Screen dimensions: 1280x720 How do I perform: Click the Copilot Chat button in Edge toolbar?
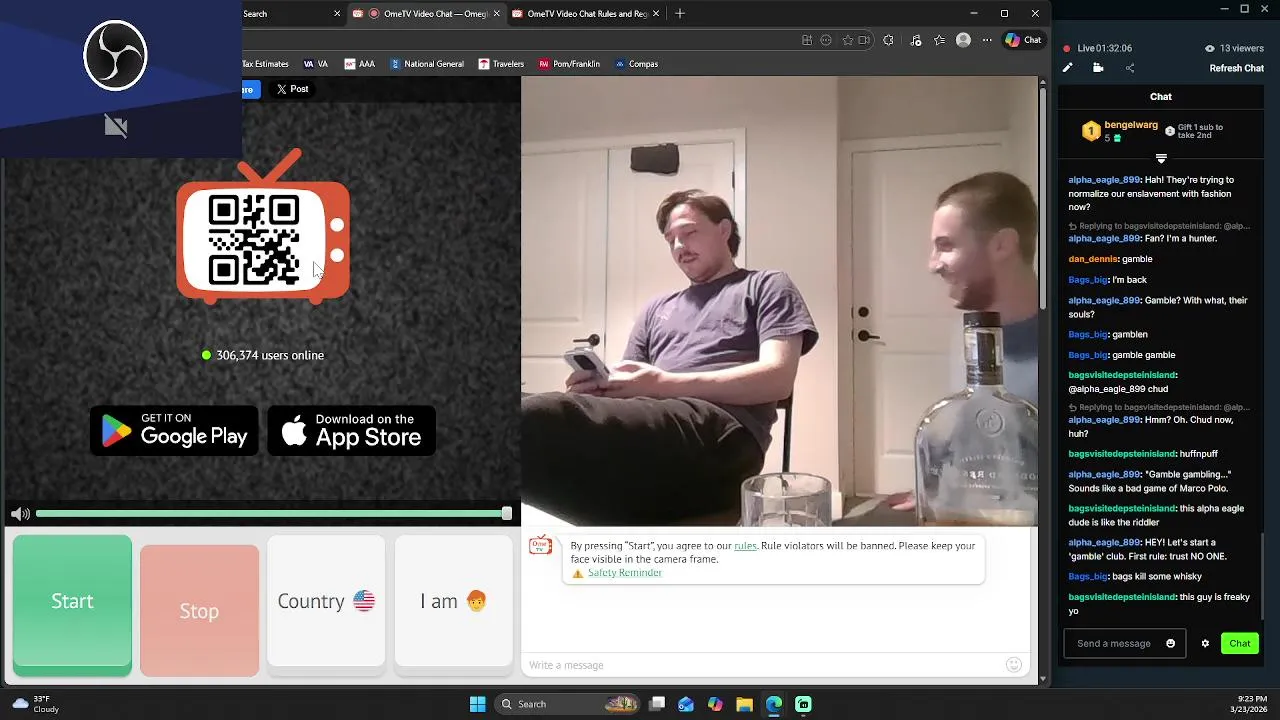click(x=1023, y=40)
